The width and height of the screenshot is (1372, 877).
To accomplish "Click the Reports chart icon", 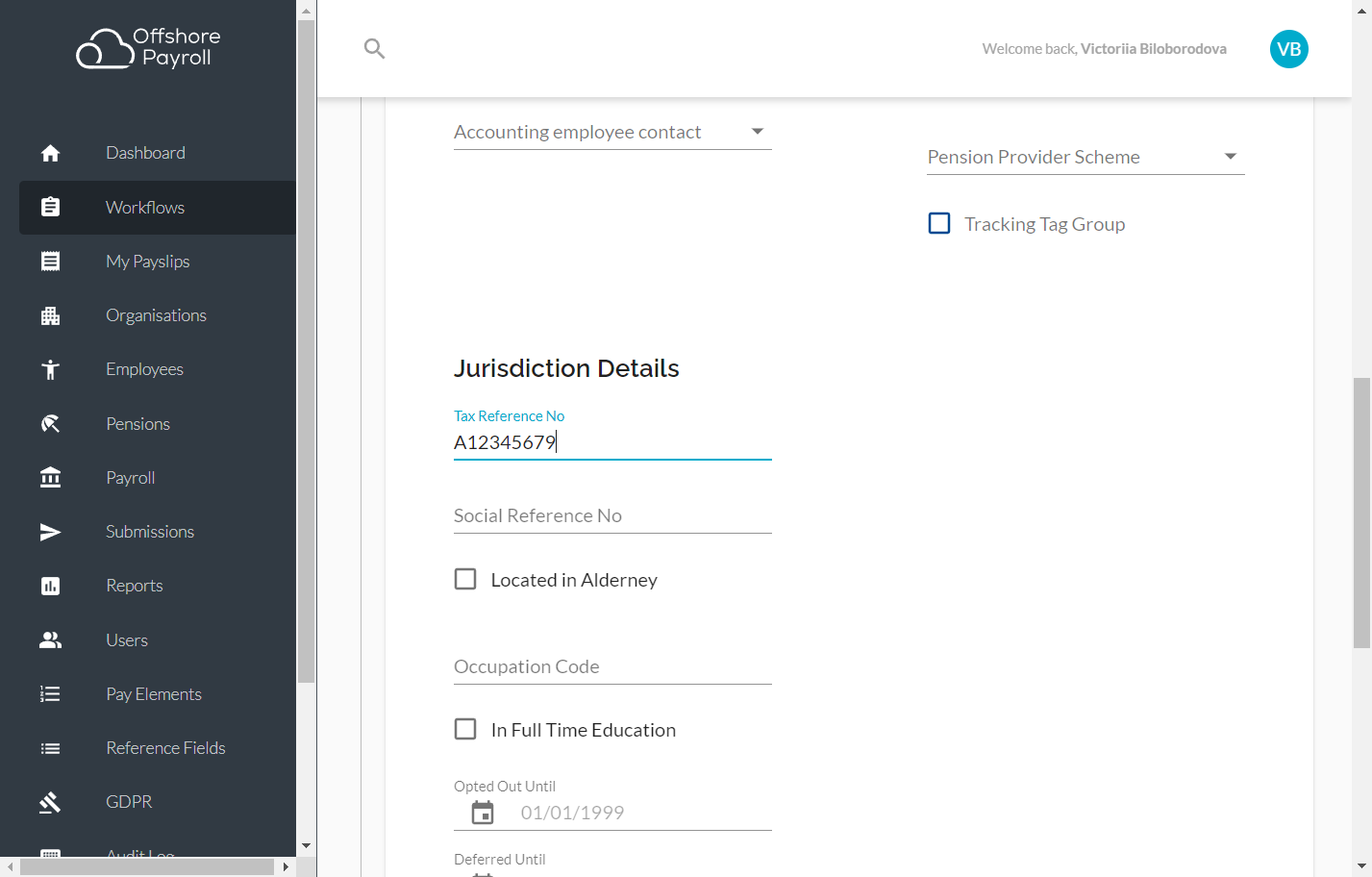I will pyautogui.click(x=50, y=586).
